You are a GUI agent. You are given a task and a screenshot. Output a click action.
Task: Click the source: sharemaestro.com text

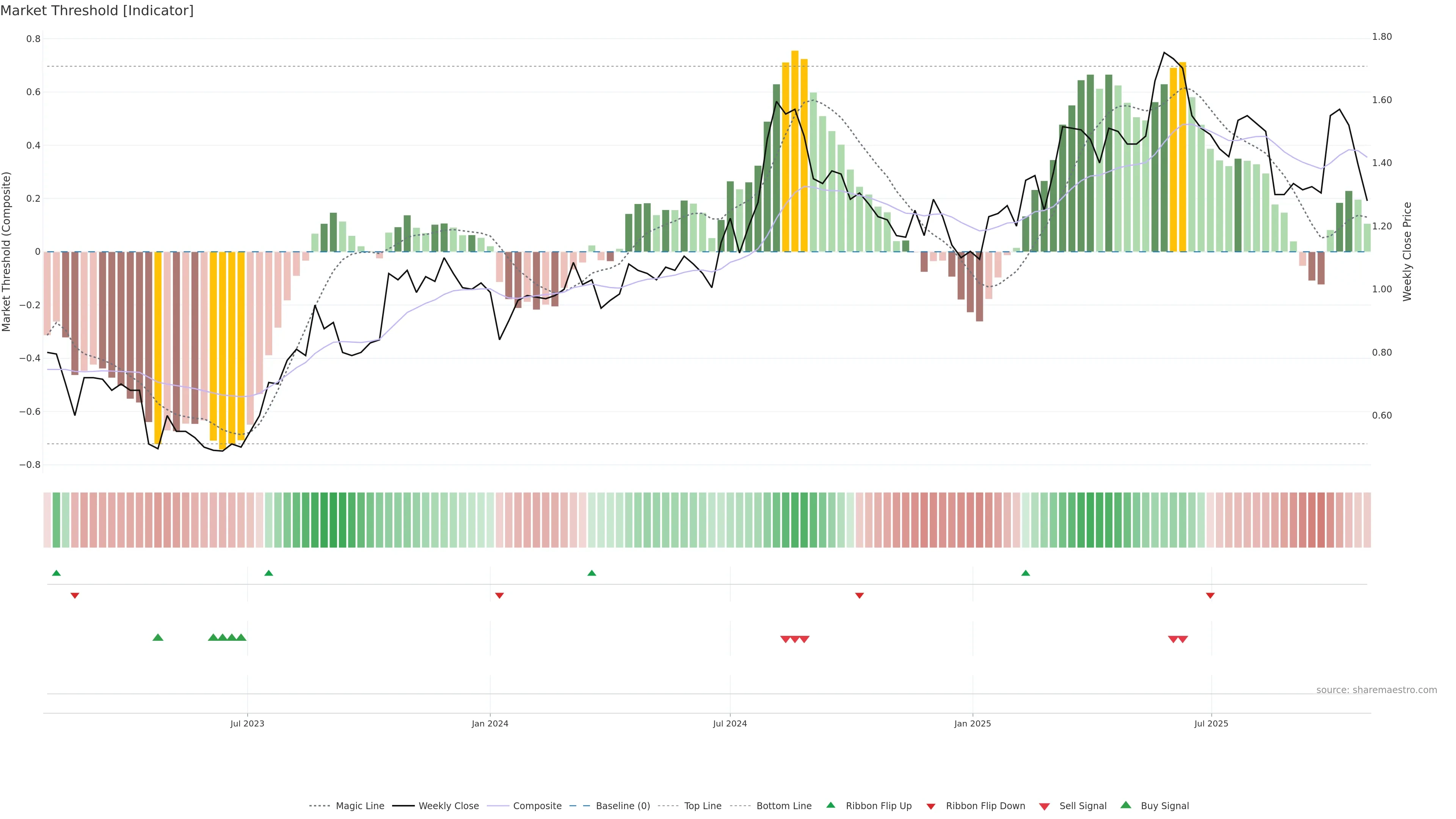click(1376, 690)
